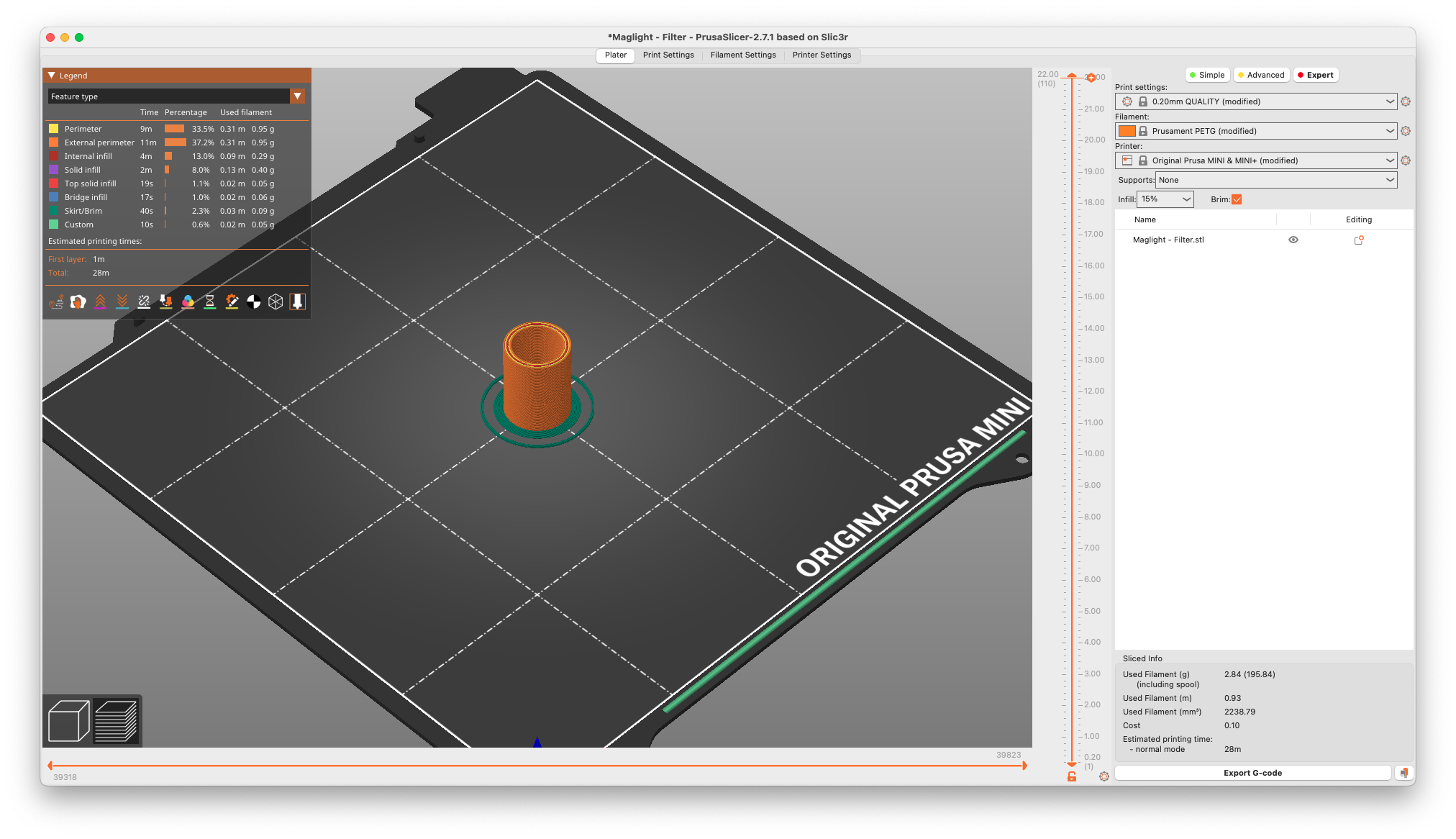Toggle seams broken-link icon in legend
The height and width of the screenshot is (839, 1456).
click(144, 302)
